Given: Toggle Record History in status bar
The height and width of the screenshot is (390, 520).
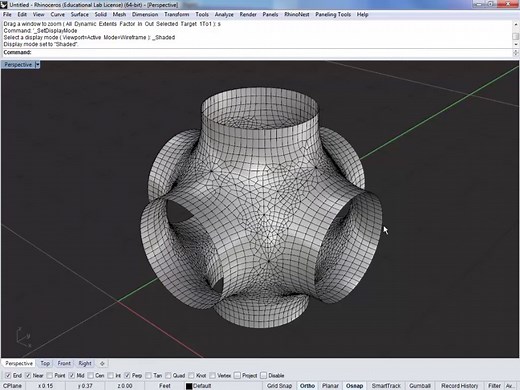Looking at the screenshot, I should [x=459, y=386].
